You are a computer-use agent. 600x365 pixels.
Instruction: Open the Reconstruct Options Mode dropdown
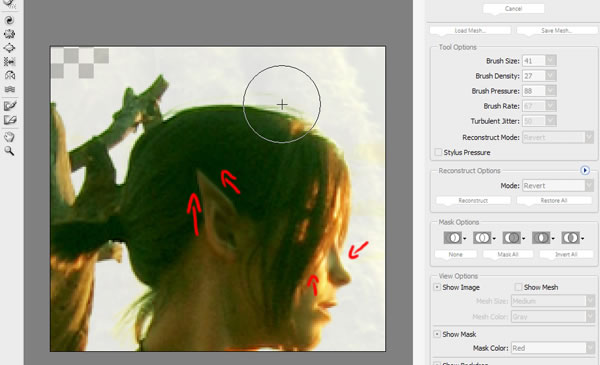click(x=558, y=186)
